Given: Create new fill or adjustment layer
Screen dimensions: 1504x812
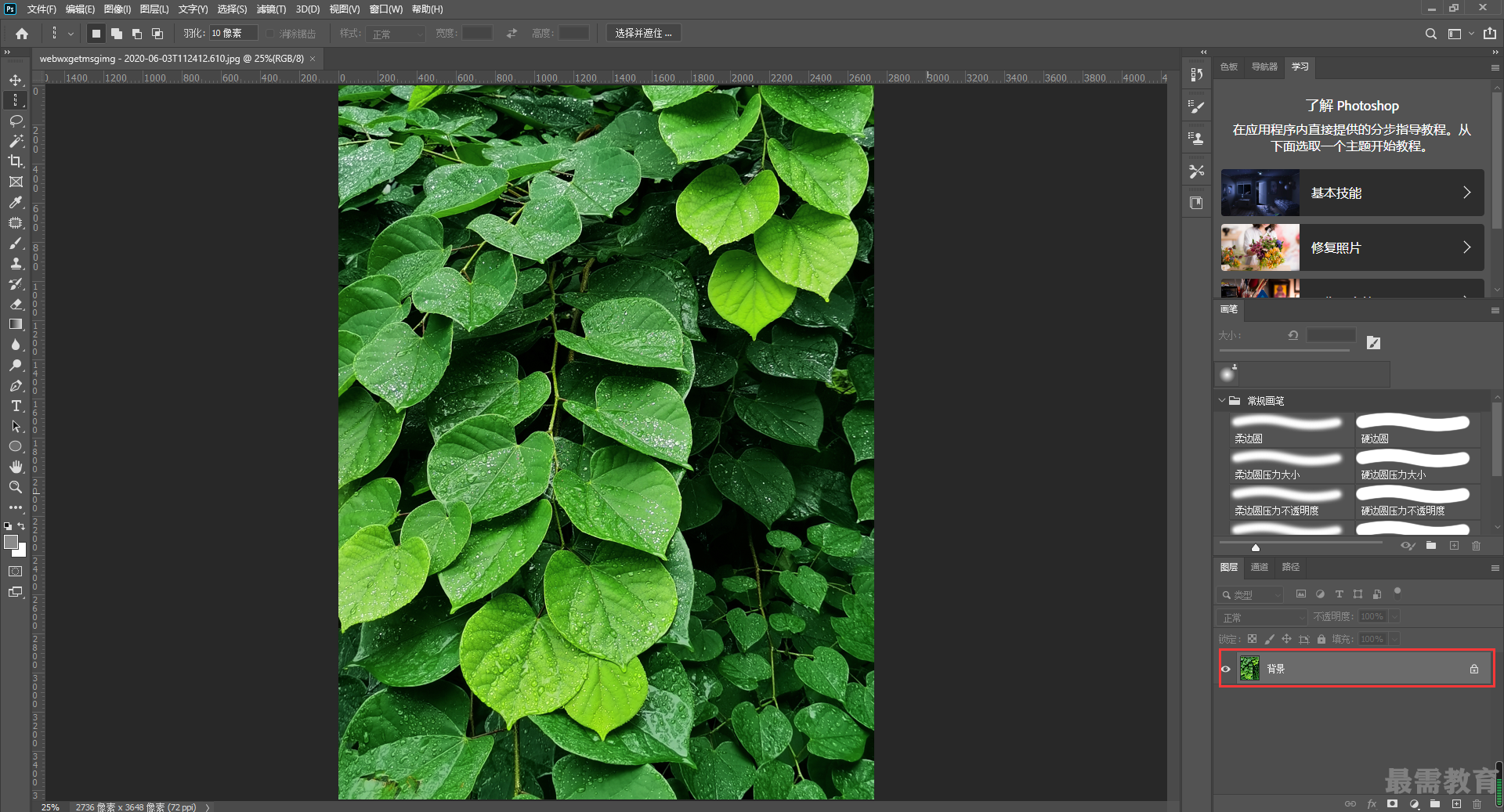Looking at the screenshot, I should click(1414, 803).
